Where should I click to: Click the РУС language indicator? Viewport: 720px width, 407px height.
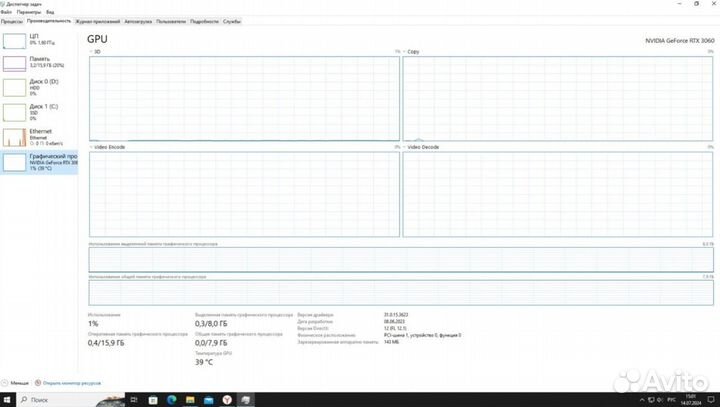pos(671,400)
